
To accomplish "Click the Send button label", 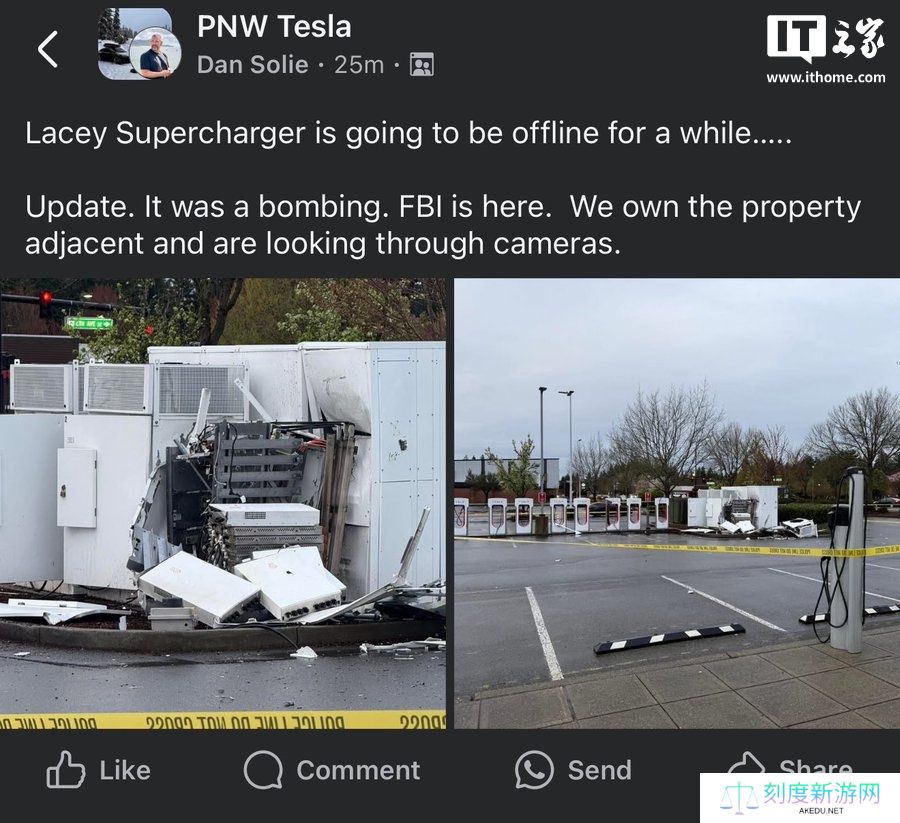I will click(599, 770).
